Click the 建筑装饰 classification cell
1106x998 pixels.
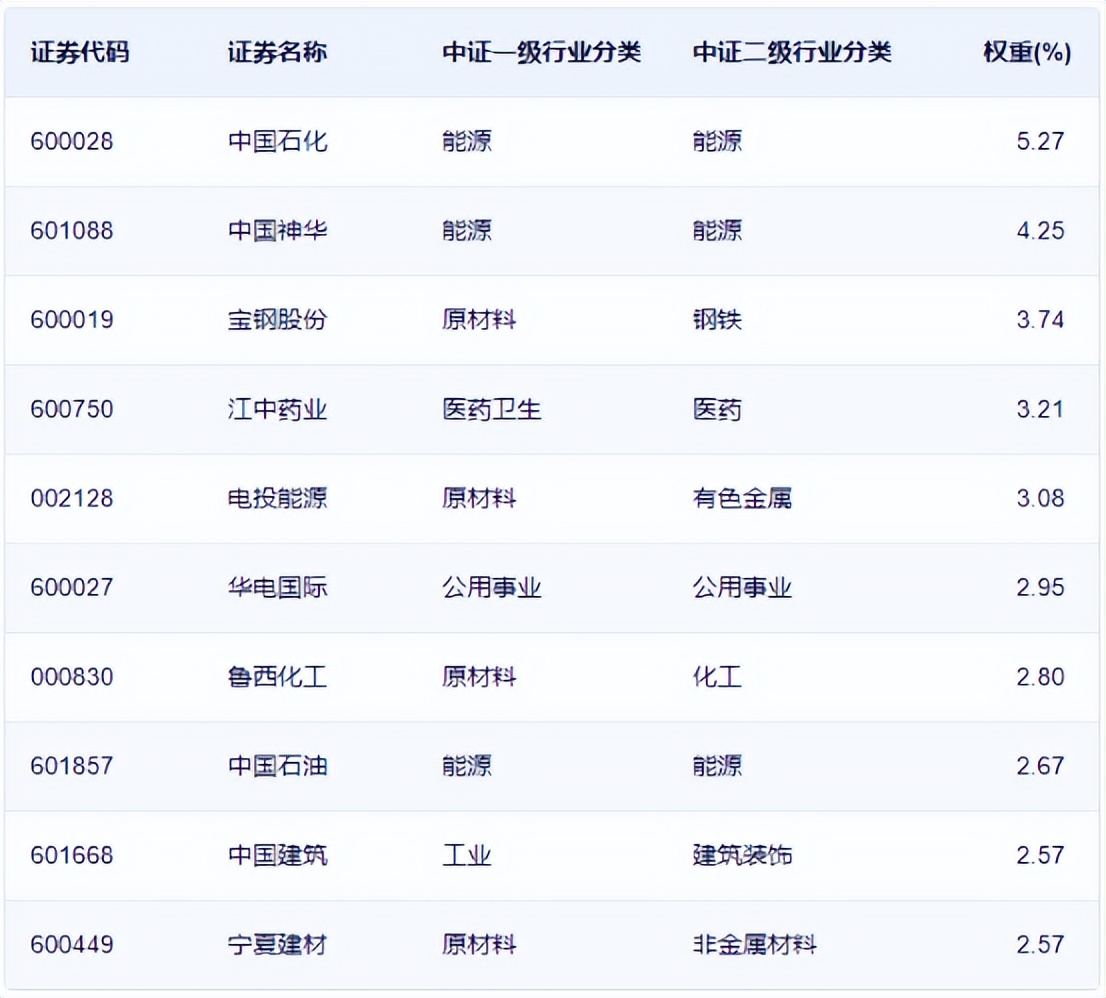click(x=742, y=855)
